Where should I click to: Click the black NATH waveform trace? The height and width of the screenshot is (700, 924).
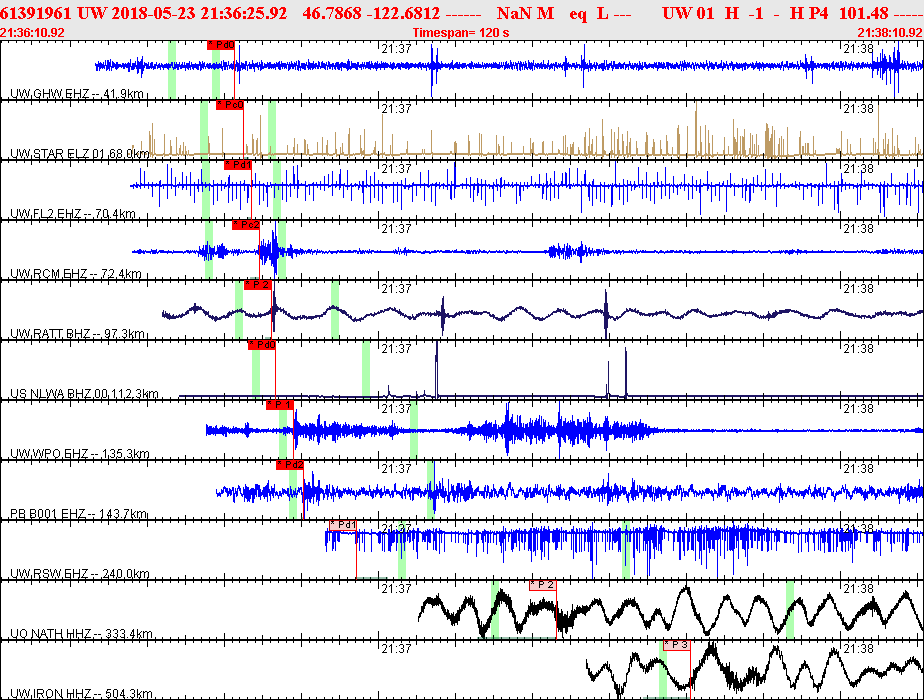pyautogui.click(x=671, y=613)
